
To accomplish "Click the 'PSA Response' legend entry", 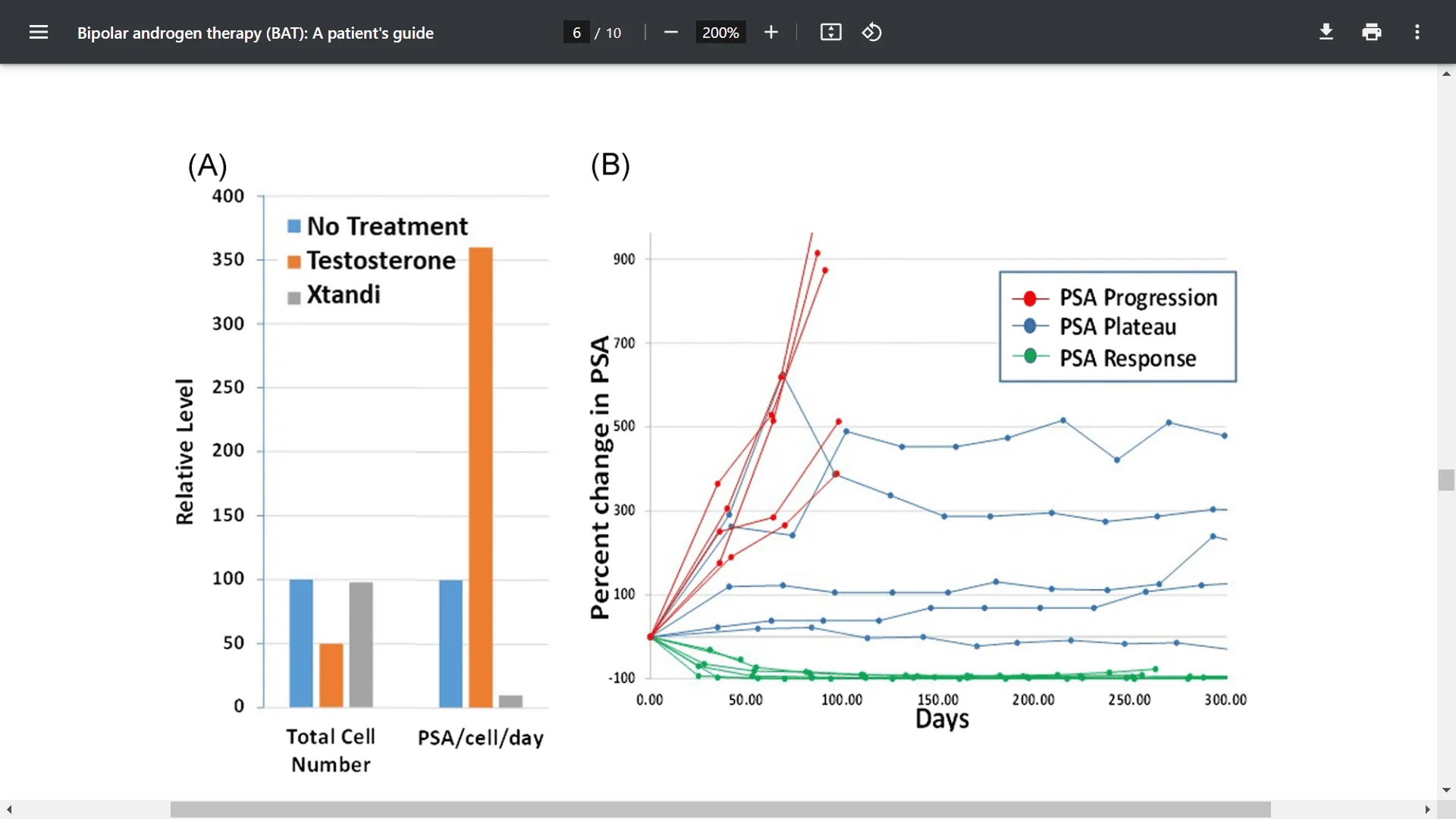I will 1104,357.
